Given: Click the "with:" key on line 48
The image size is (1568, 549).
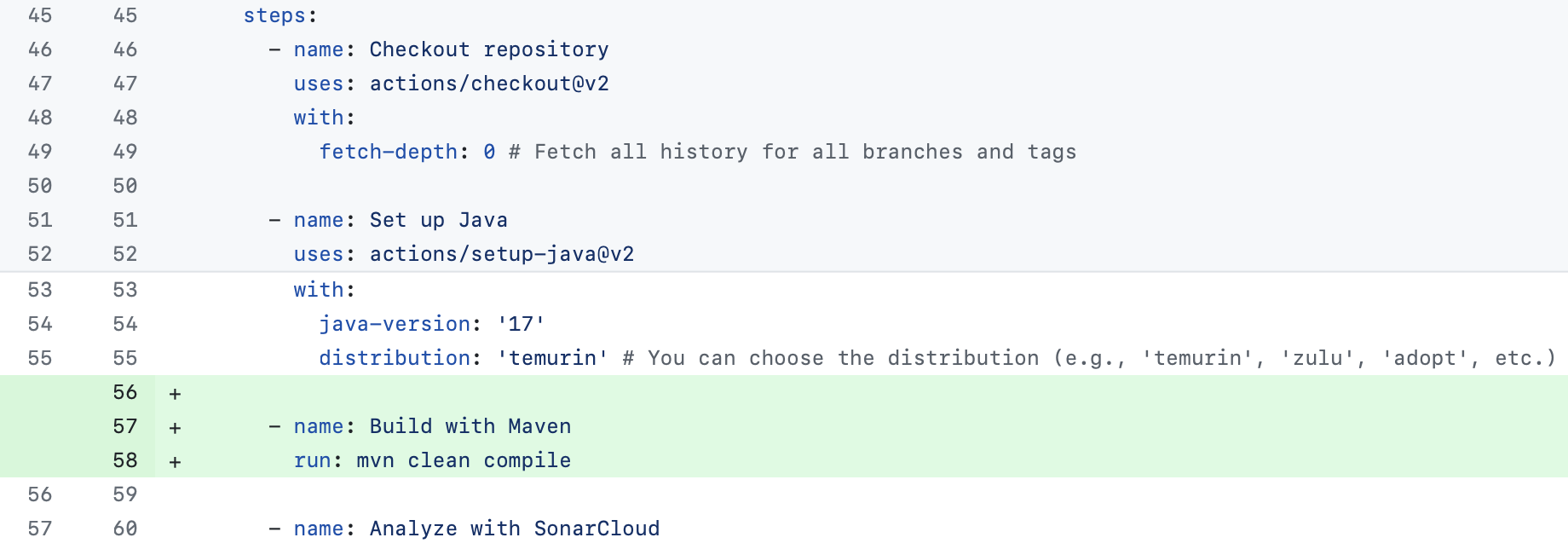Looking at the screenshot, I should click(x=324, y=118).
